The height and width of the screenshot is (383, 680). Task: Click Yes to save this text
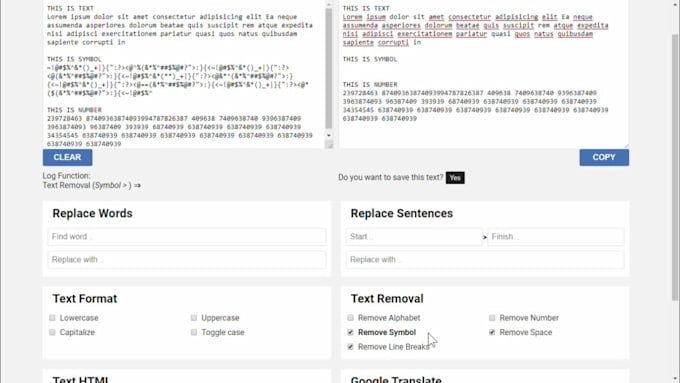[x=455, y=178]
